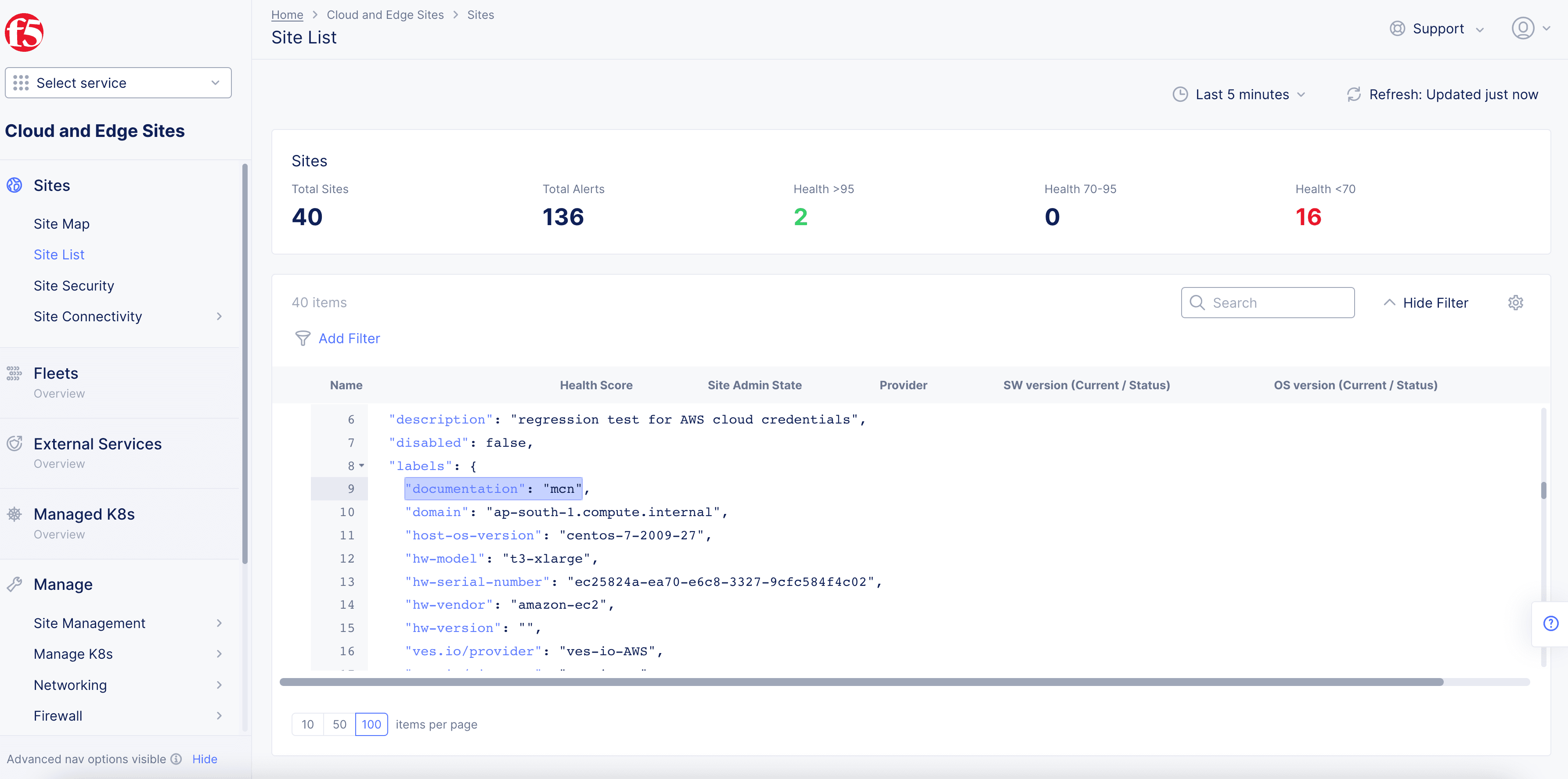
Task: Open Managed K8s section
Action: point(84,514)
